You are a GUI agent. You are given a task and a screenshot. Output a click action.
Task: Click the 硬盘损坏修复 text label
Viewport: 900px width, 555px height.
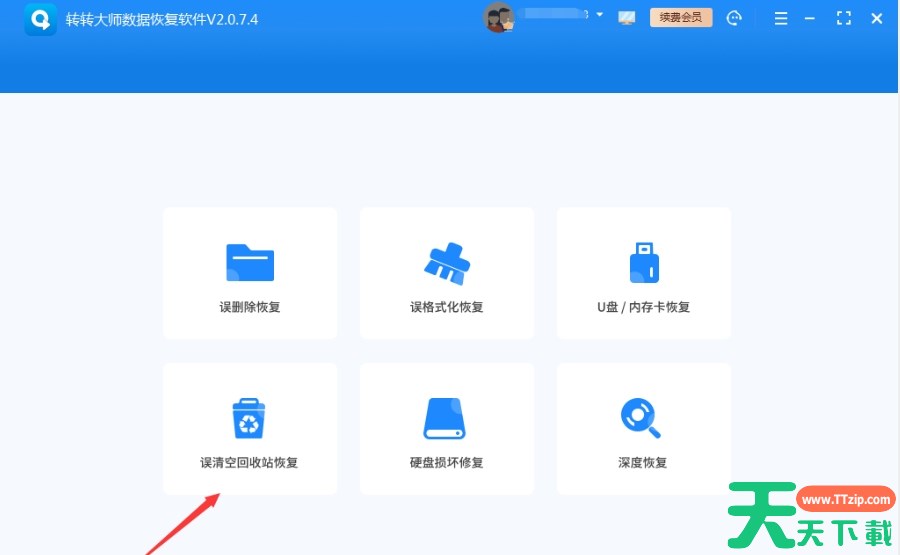[x=446, y=463]
